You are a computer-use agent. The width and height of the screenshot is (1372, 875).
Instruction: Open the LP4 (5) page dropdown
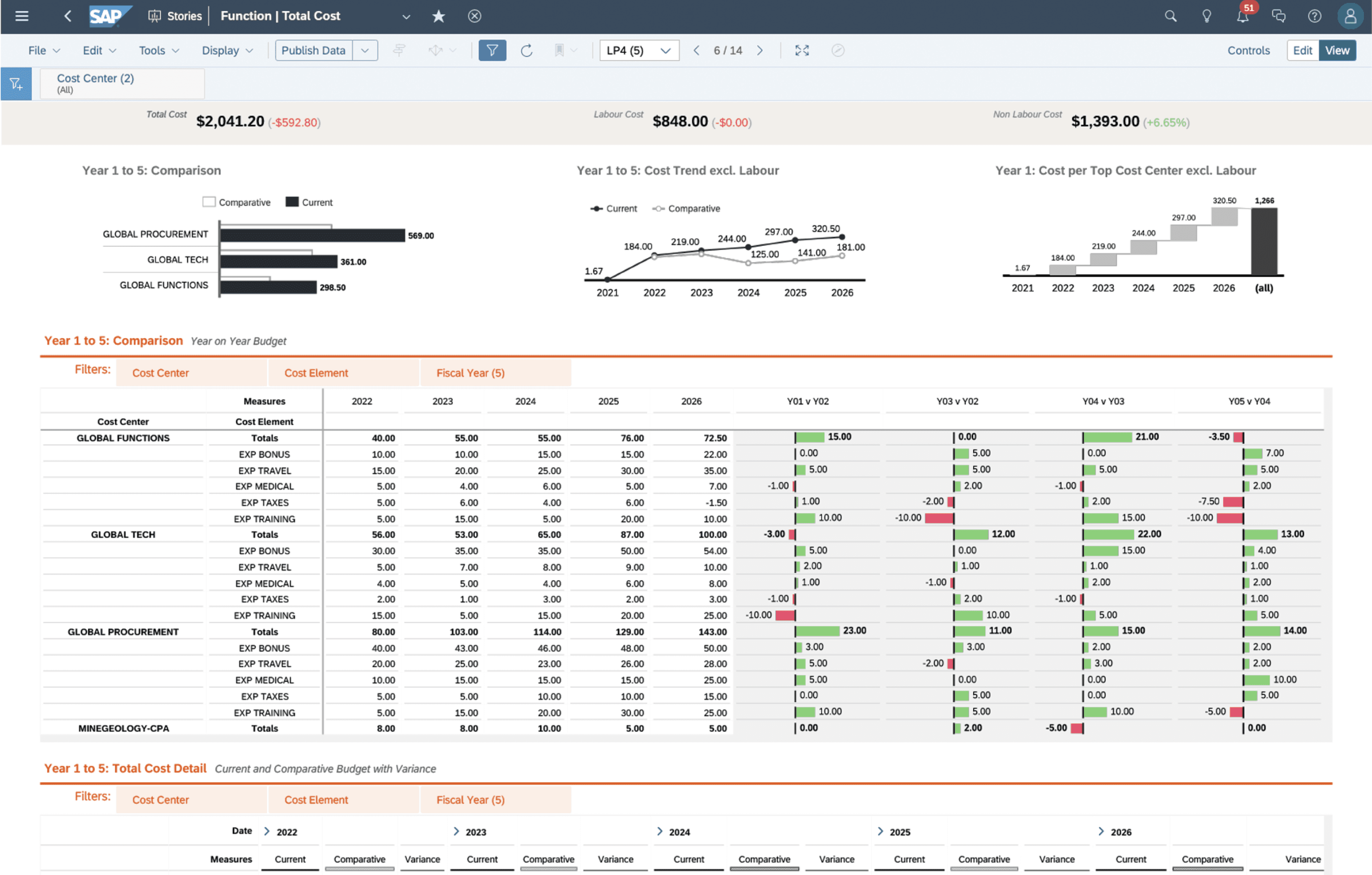[x=639, y=51]
